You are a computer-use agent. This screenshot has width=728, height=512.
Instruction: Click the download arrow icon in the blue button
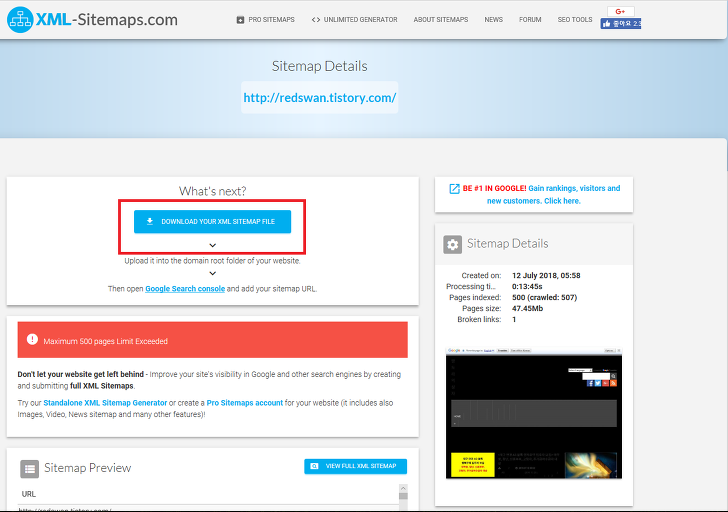point(150,221)
